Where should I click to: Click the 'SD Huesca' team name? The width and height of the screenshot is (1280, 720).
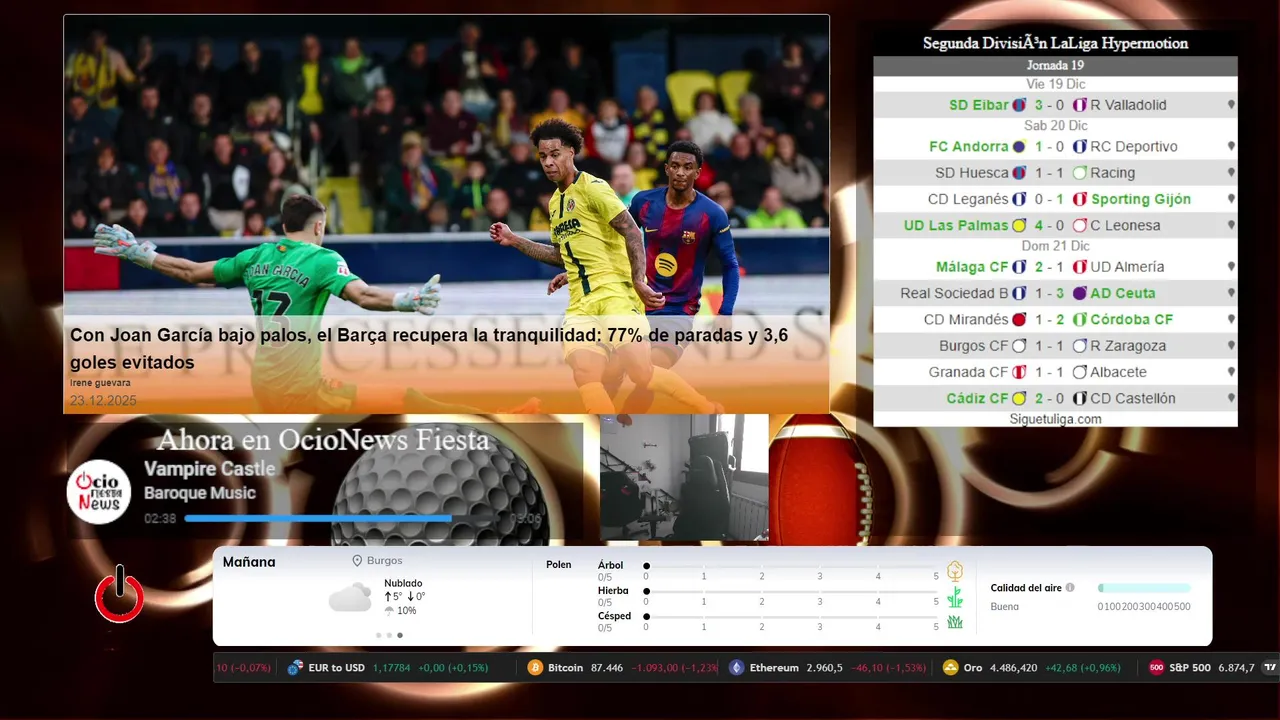click(972, 173)
